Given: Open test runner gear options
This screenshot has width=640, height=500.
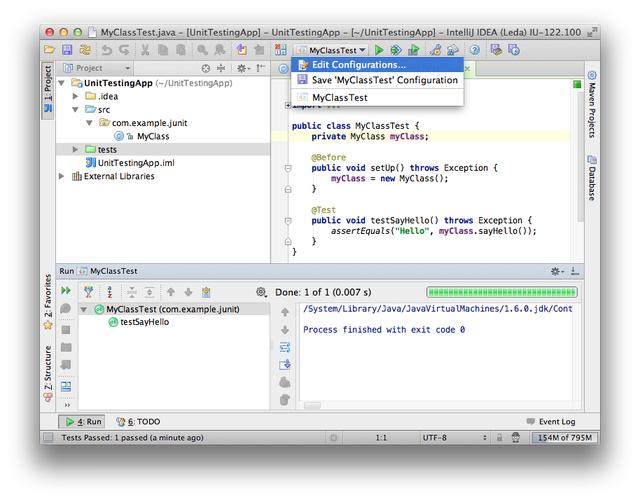Looking at the screenshot, I should pos(261,292).
